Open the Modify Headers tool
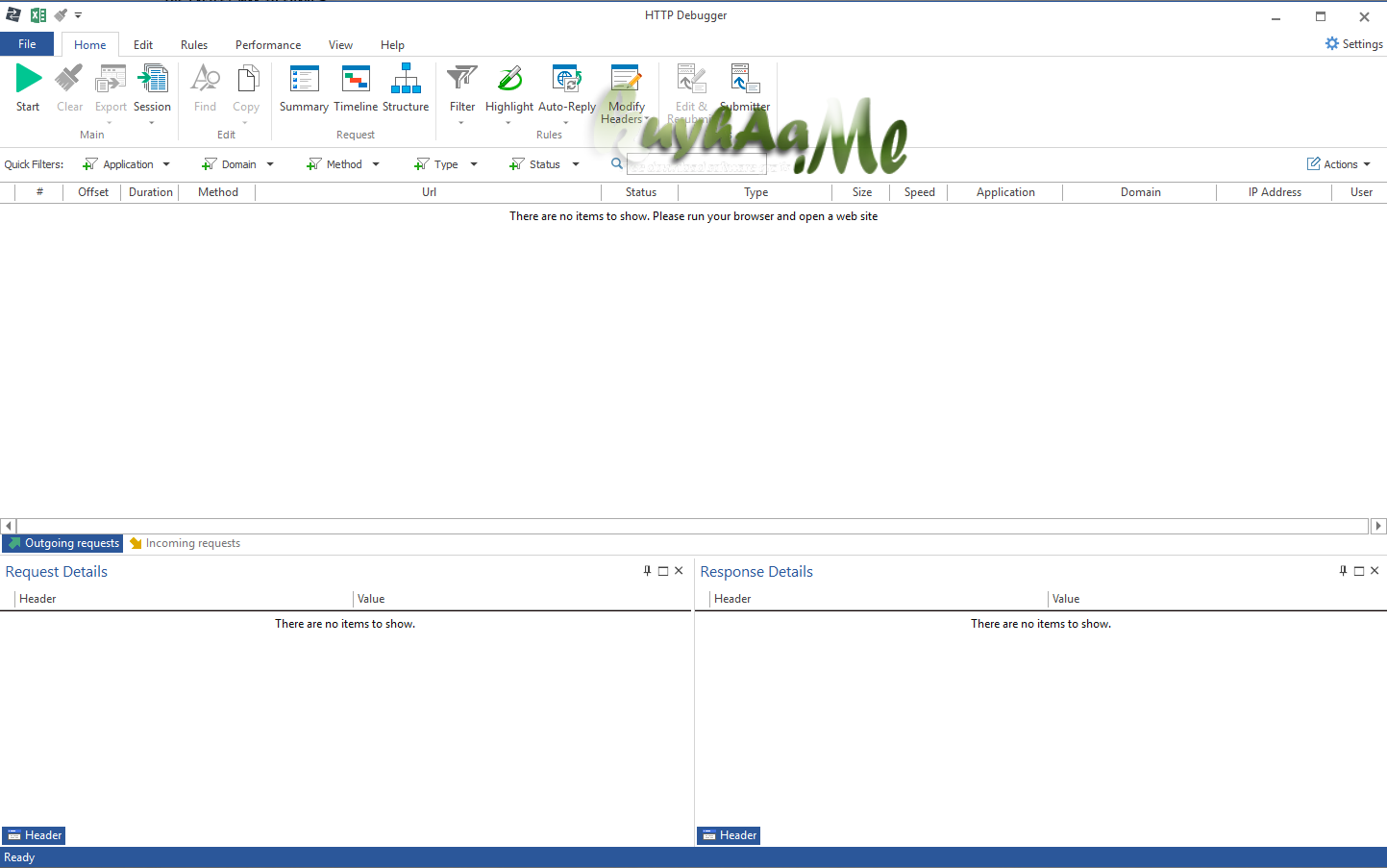 625,93
